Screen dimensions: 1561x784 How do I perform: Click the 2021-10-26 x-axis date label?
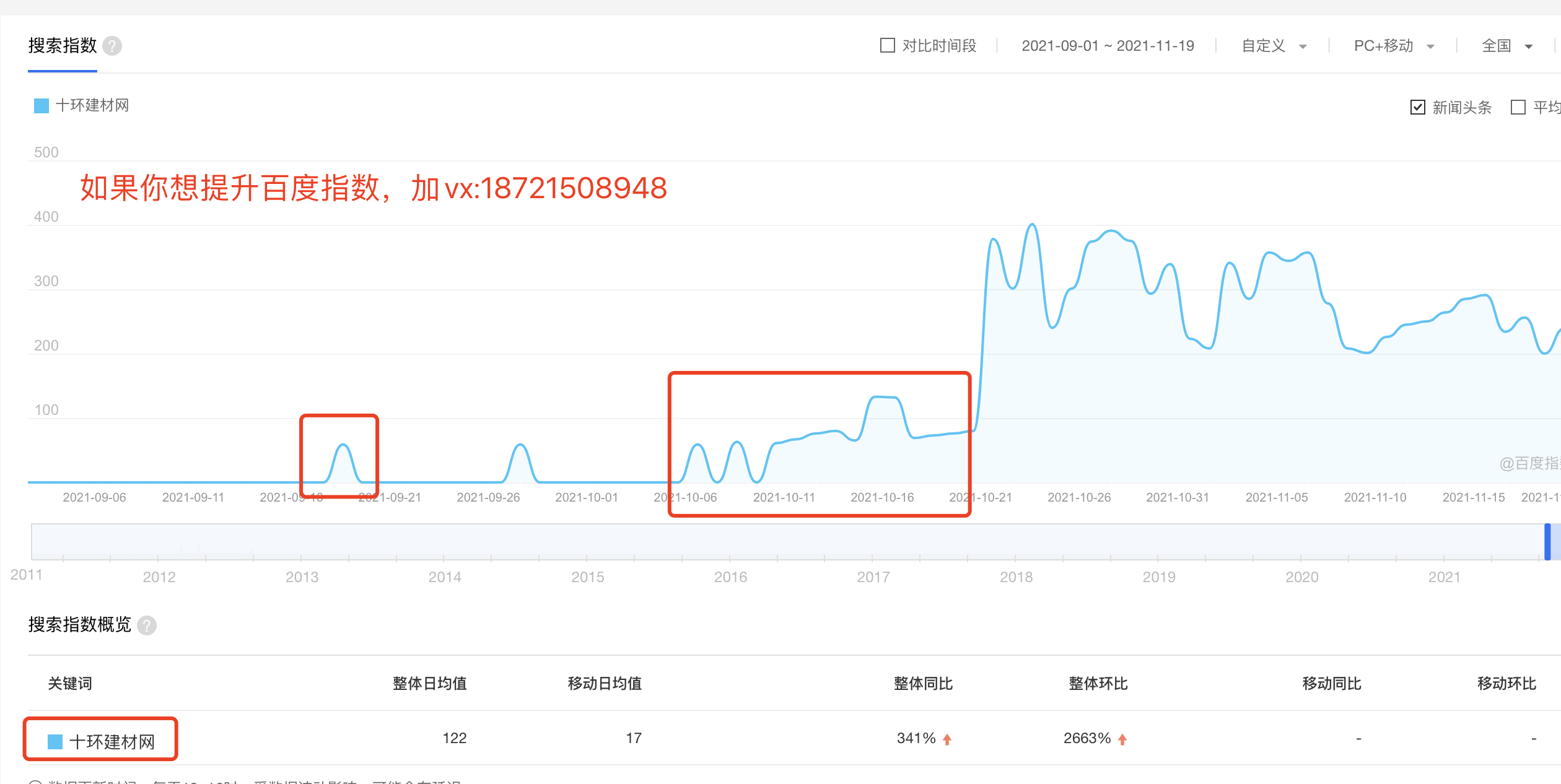pos(1079,497)
